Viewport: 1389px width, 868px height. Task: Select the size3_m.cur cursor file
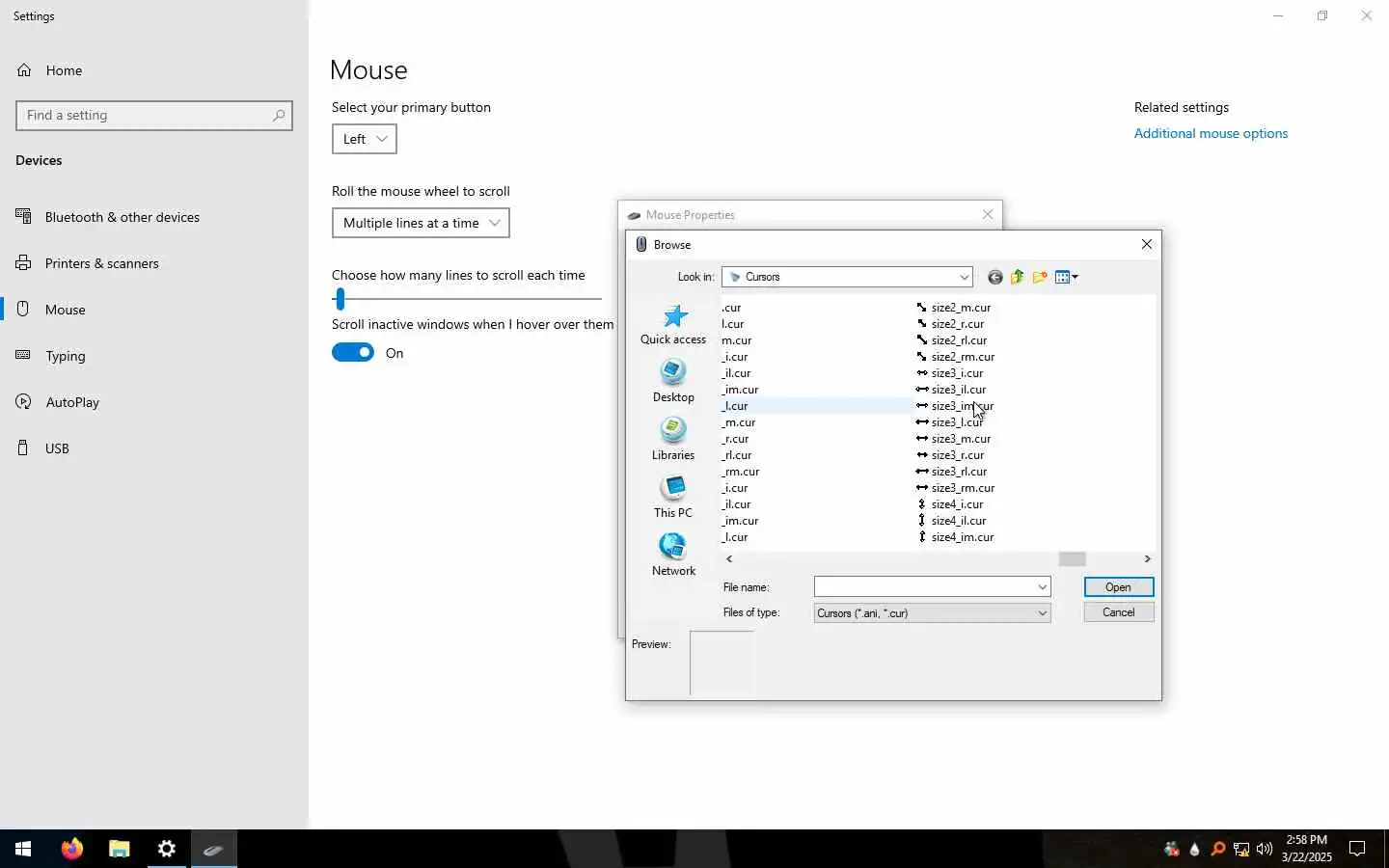(x=953, y=439)
